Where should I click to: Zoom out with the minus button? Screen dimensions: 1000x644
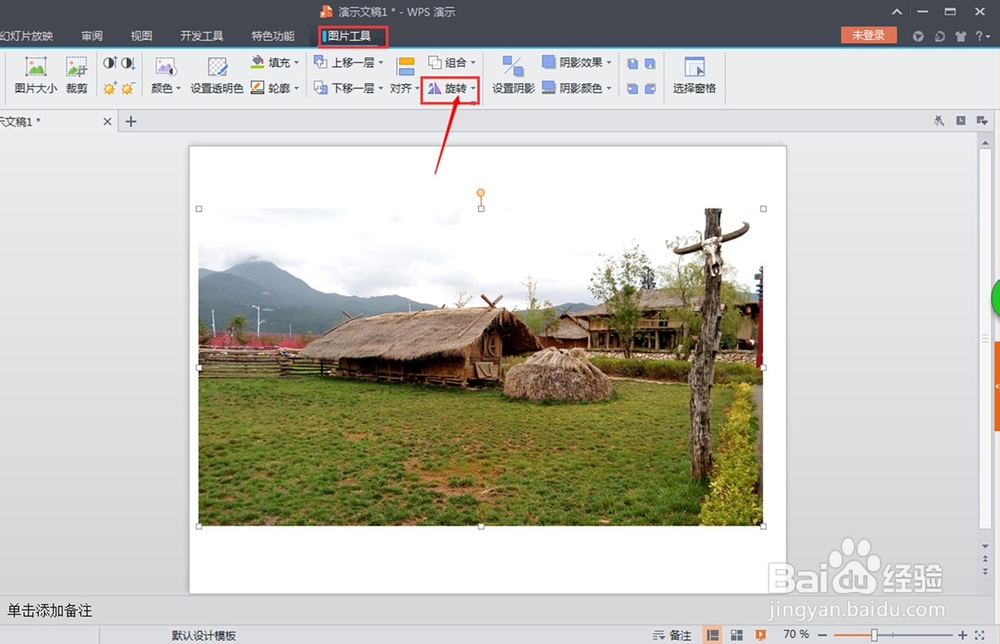823,635
